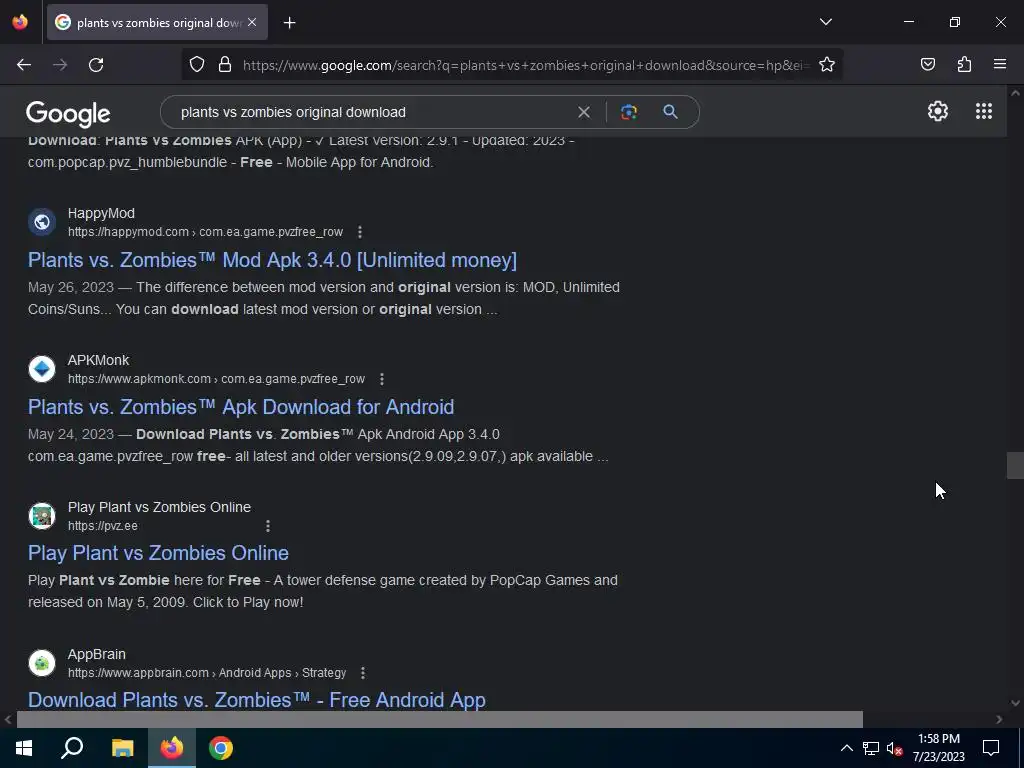View site security padlock info

coord(225,65)
